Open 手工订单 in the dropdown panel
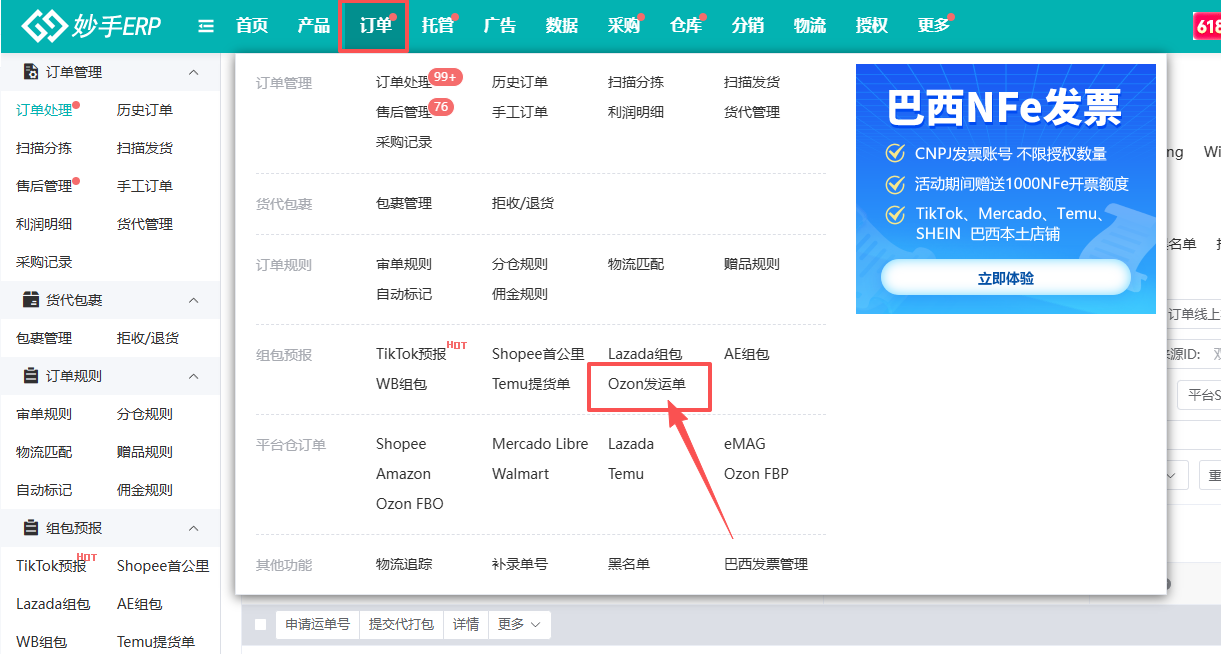Image resolution: width=1221 pixels, height=654 pixels. (520, 112)
